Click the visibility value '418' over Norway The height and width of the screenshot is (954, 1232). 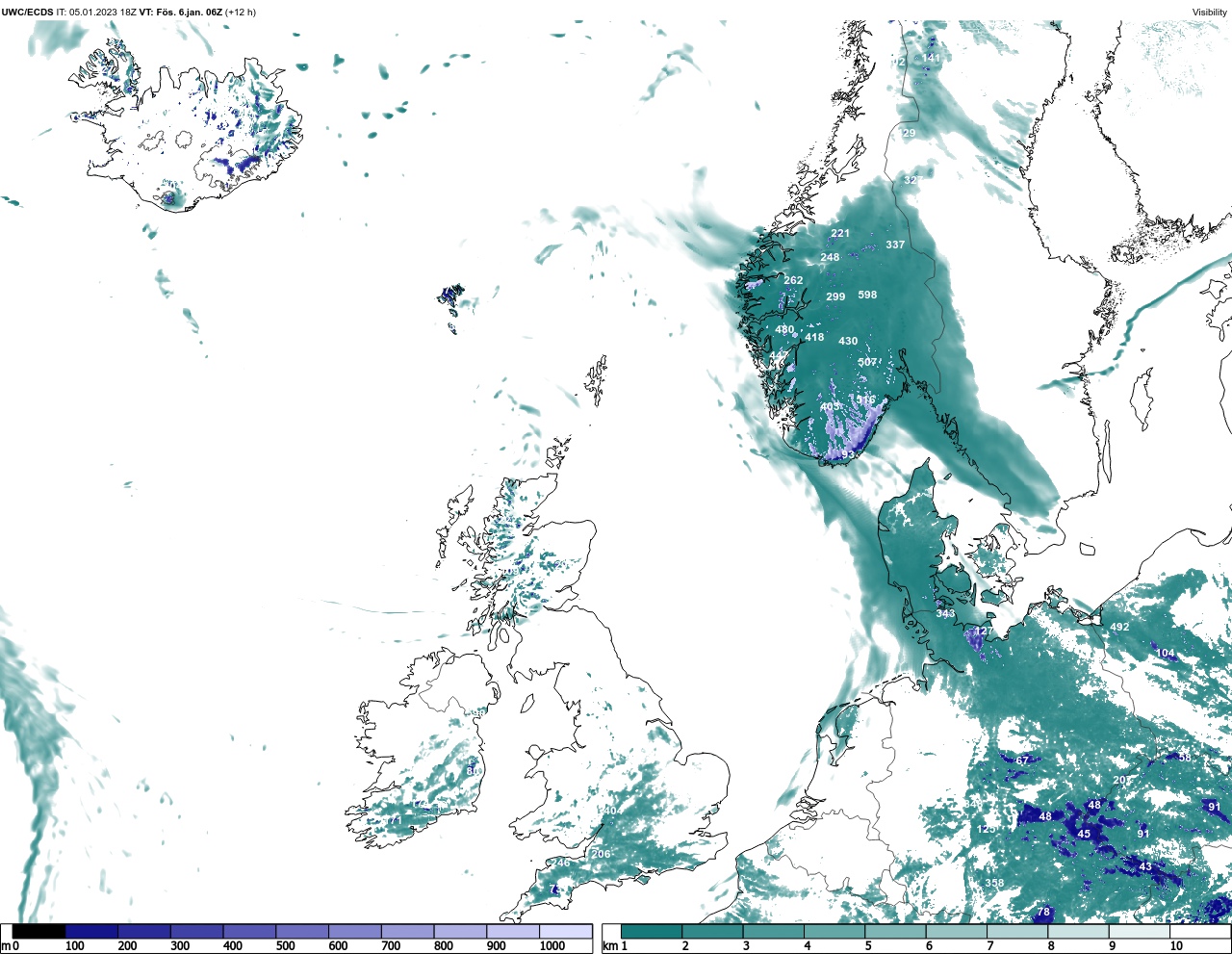[814, 337]
